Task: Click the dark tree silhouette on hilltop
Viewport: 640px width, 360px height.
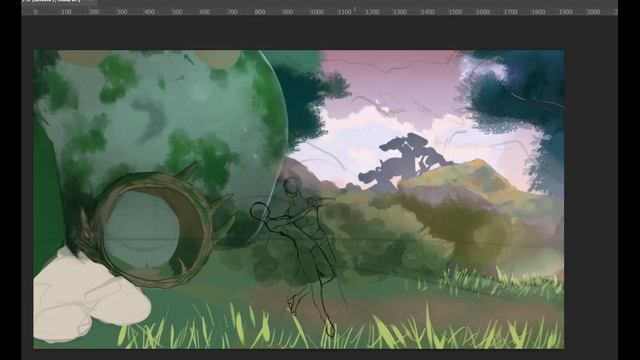Action: pyautogui.click(x=404, y=162)
